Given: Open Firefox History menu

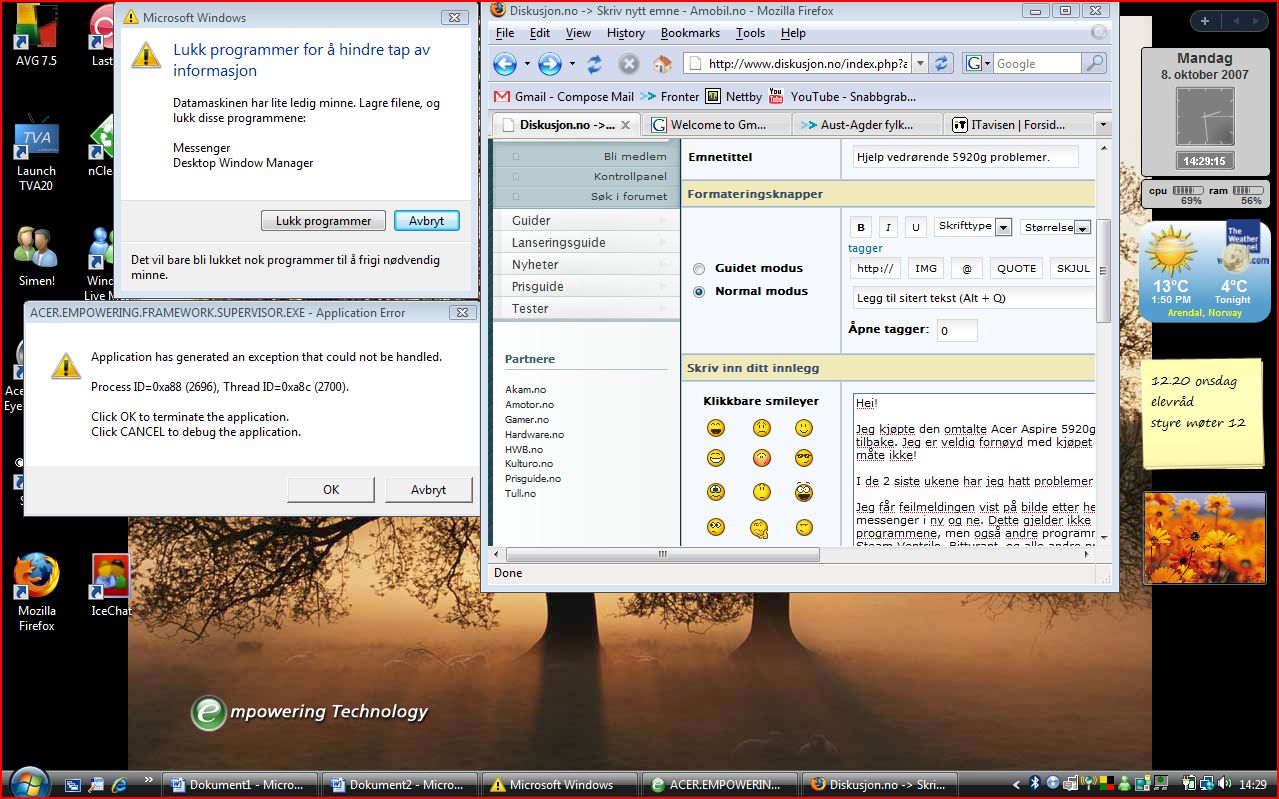Looking at the screenshot, I should coord(626,33).
